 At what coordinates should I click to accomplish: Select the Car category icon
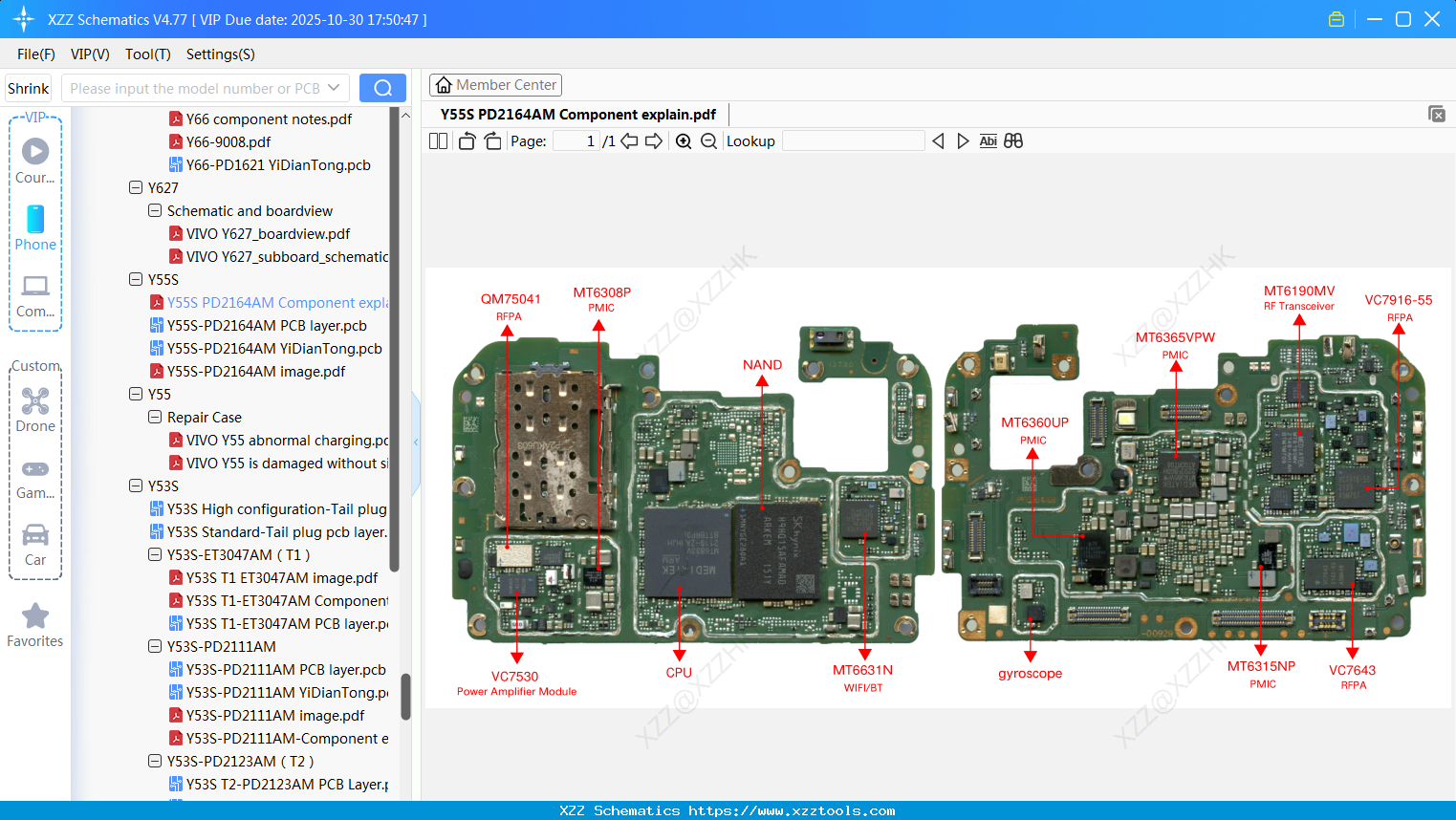point(34,535)
